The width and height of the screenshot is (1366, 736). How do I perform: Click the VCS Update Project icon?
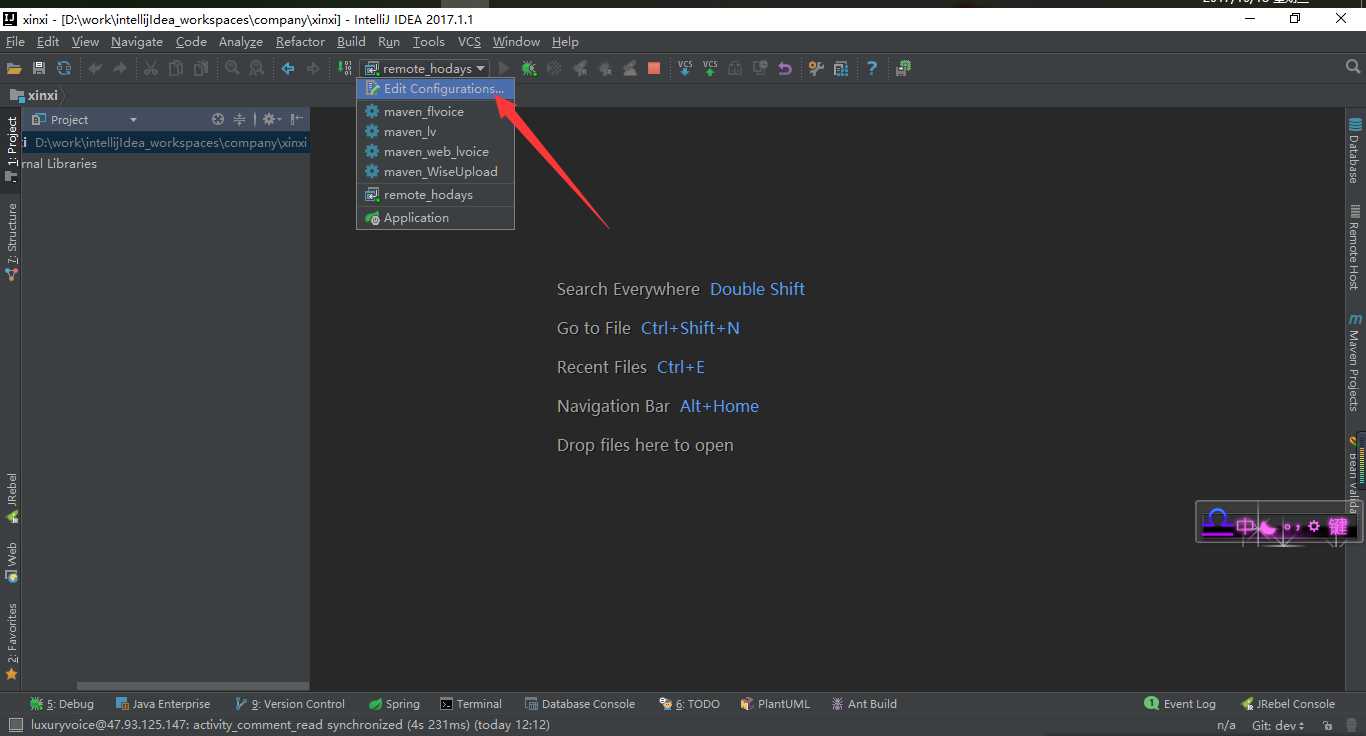pos(685,68)
